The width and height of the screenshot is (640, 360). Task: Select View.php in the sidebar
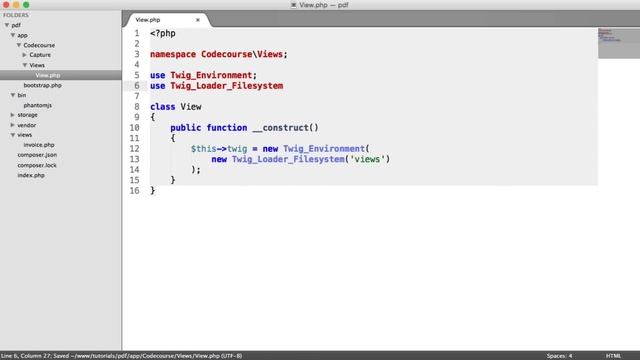[x=48, y=75]
